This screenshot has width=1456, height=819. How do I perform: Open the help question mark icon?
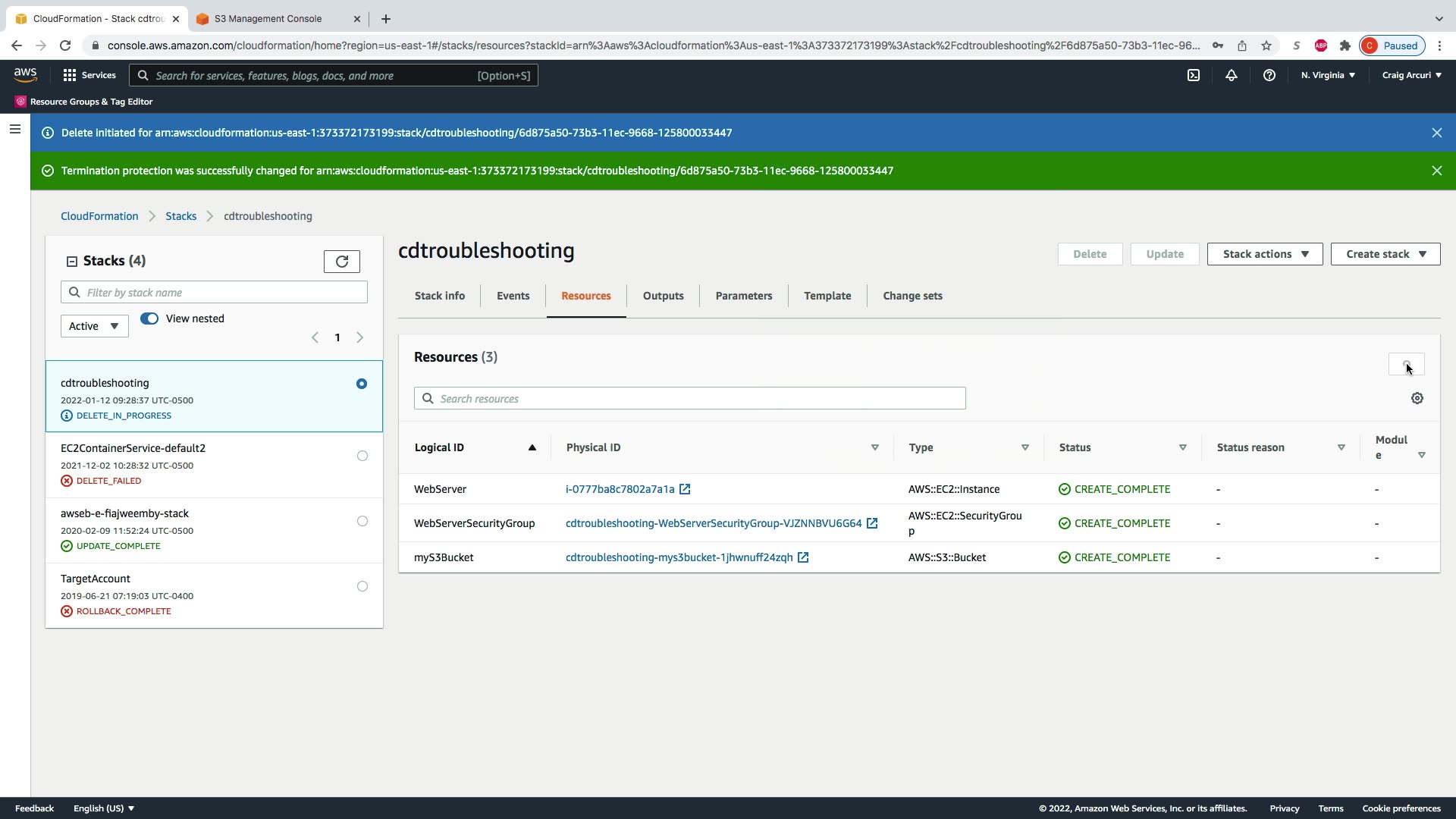tap(1269, 75)
